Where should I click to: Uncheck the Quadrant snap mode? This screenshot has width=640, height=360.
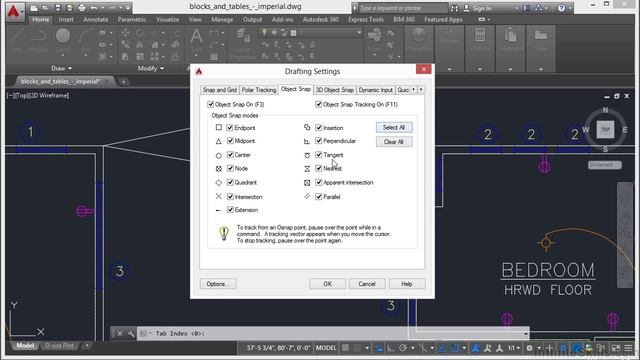coord(230,182)
